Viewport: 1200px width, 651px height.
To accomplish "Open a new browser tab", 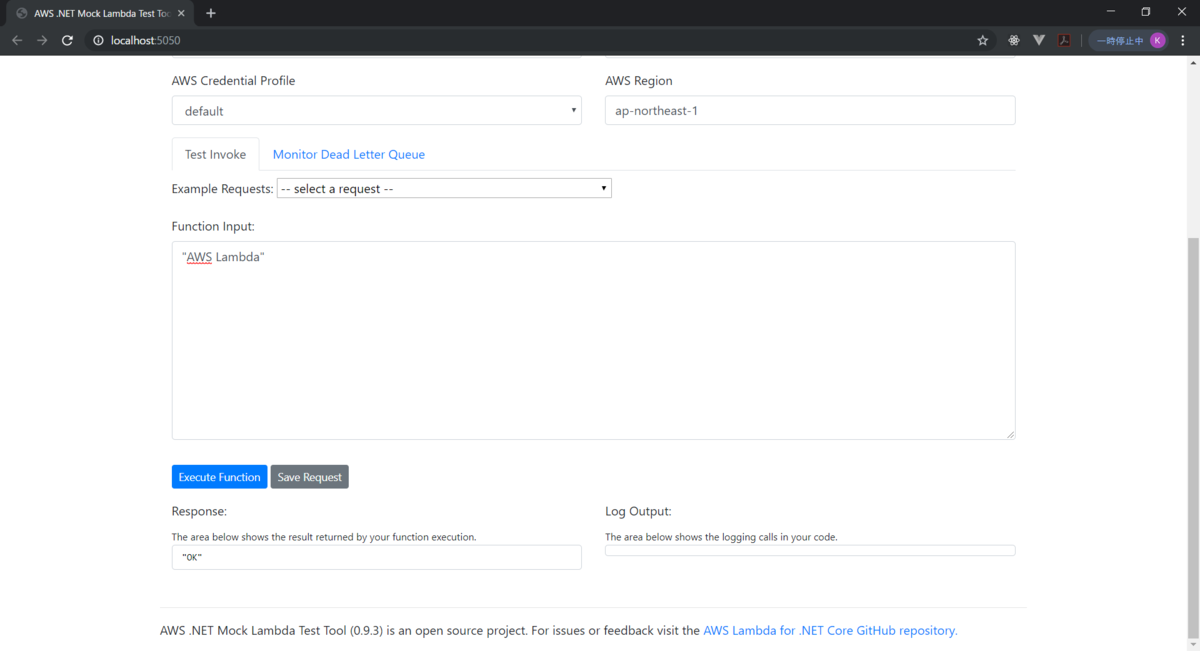I will (211, 13).
